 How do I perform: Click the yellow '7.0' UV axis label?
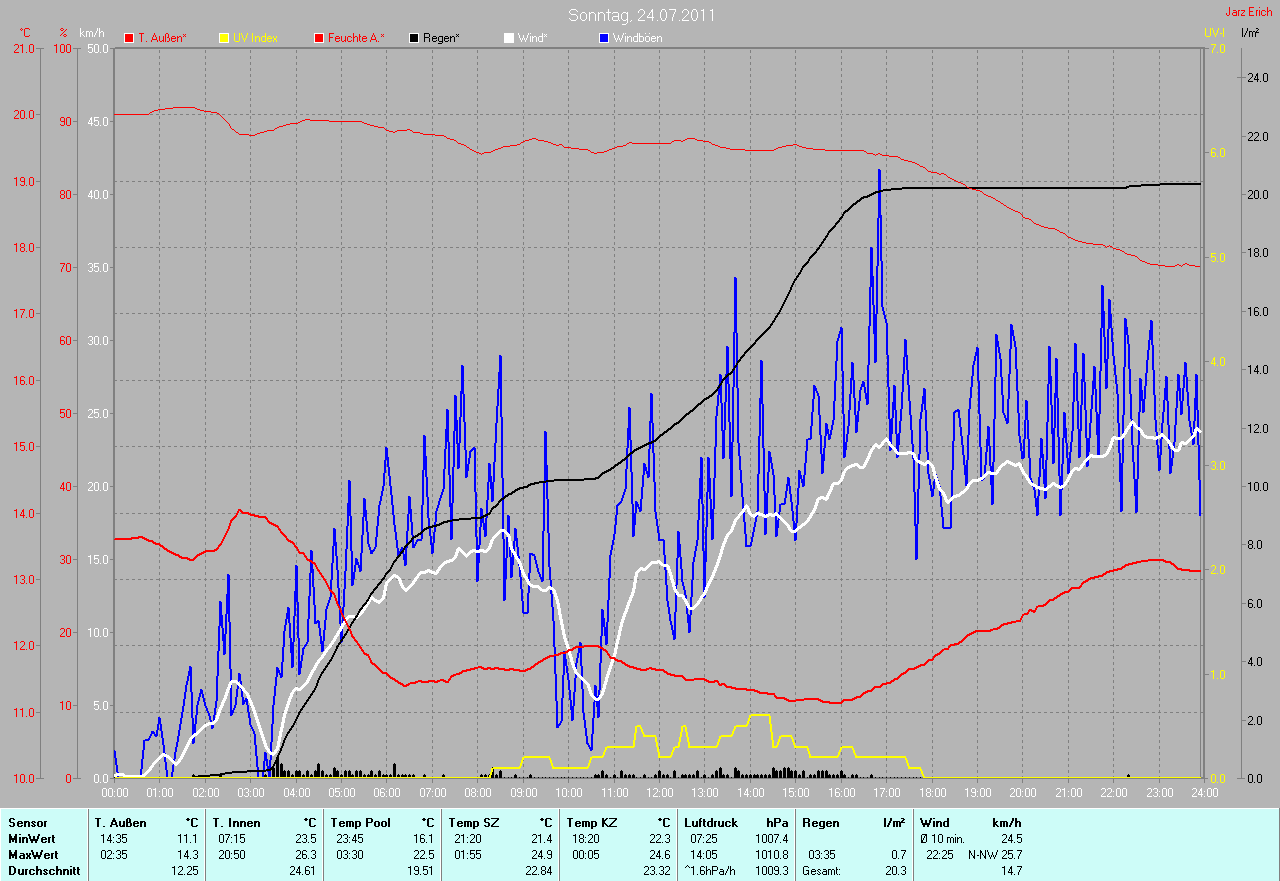pos(1217,48)
